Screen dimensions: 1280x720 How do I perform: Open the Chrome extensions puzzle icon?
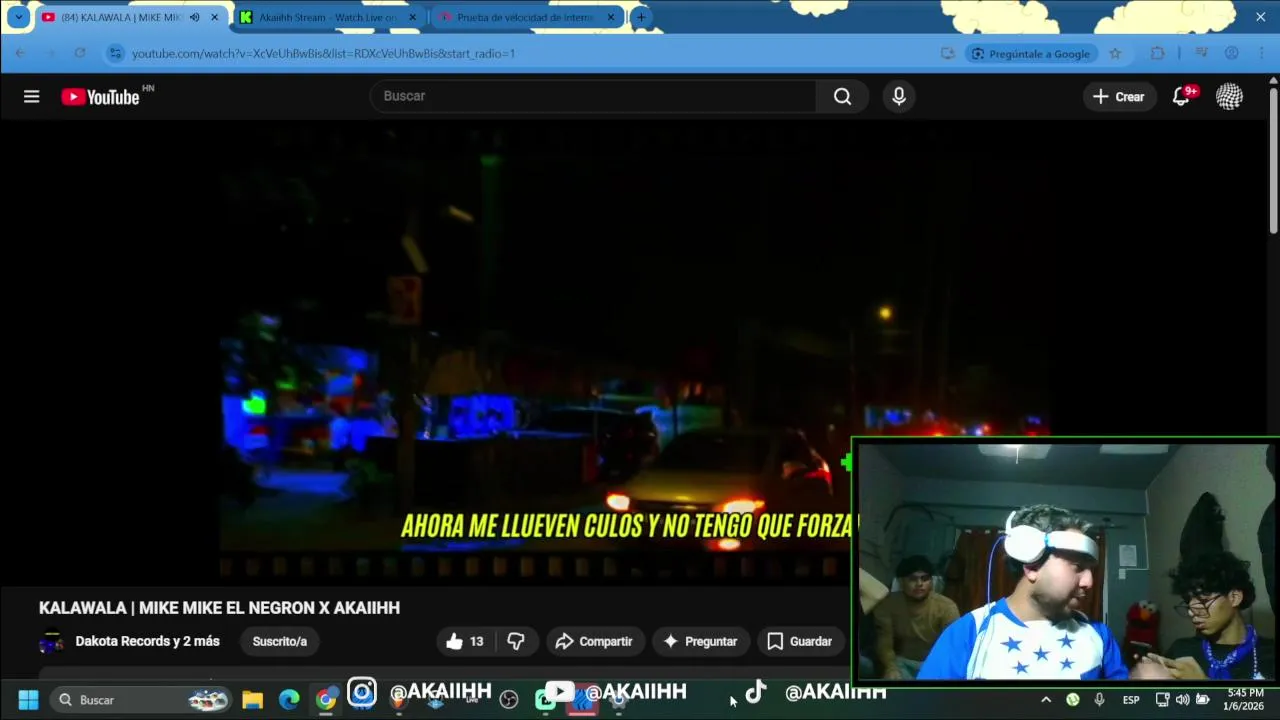tap(1158, 53)
